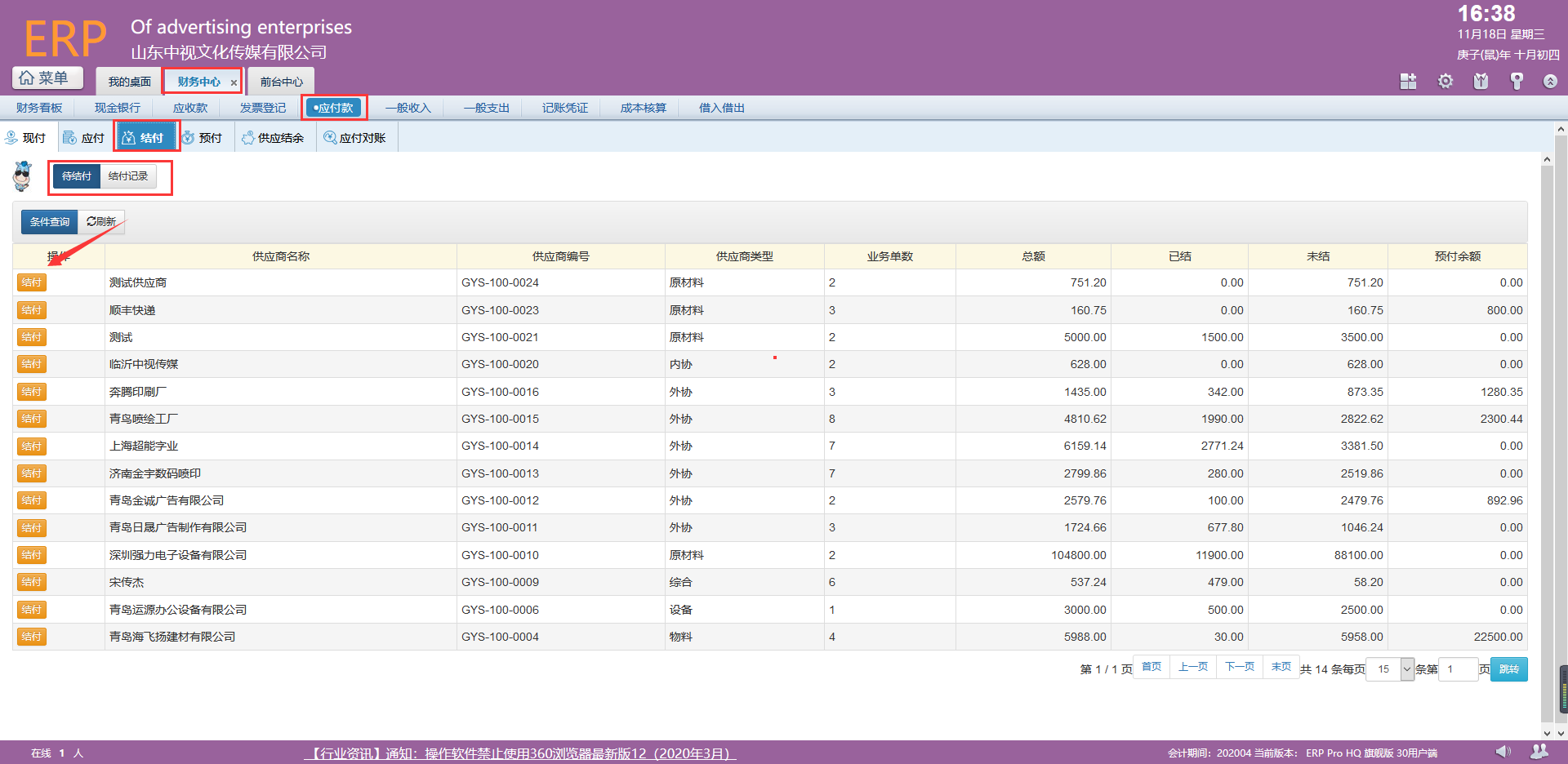Click the inner scrollbar down arrow
1568x764 pixels.
(1547, 733)
